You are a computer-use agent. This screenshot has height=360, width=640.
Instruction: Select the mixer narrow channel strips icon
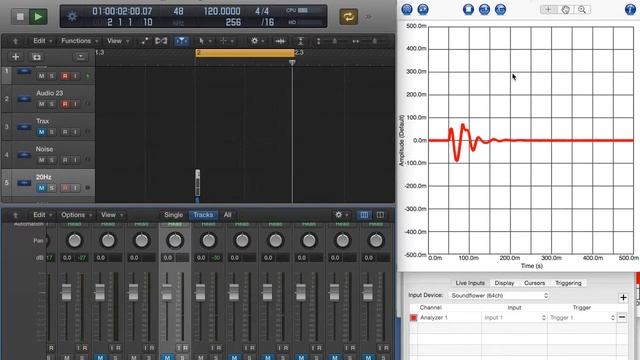coord(364,215)
